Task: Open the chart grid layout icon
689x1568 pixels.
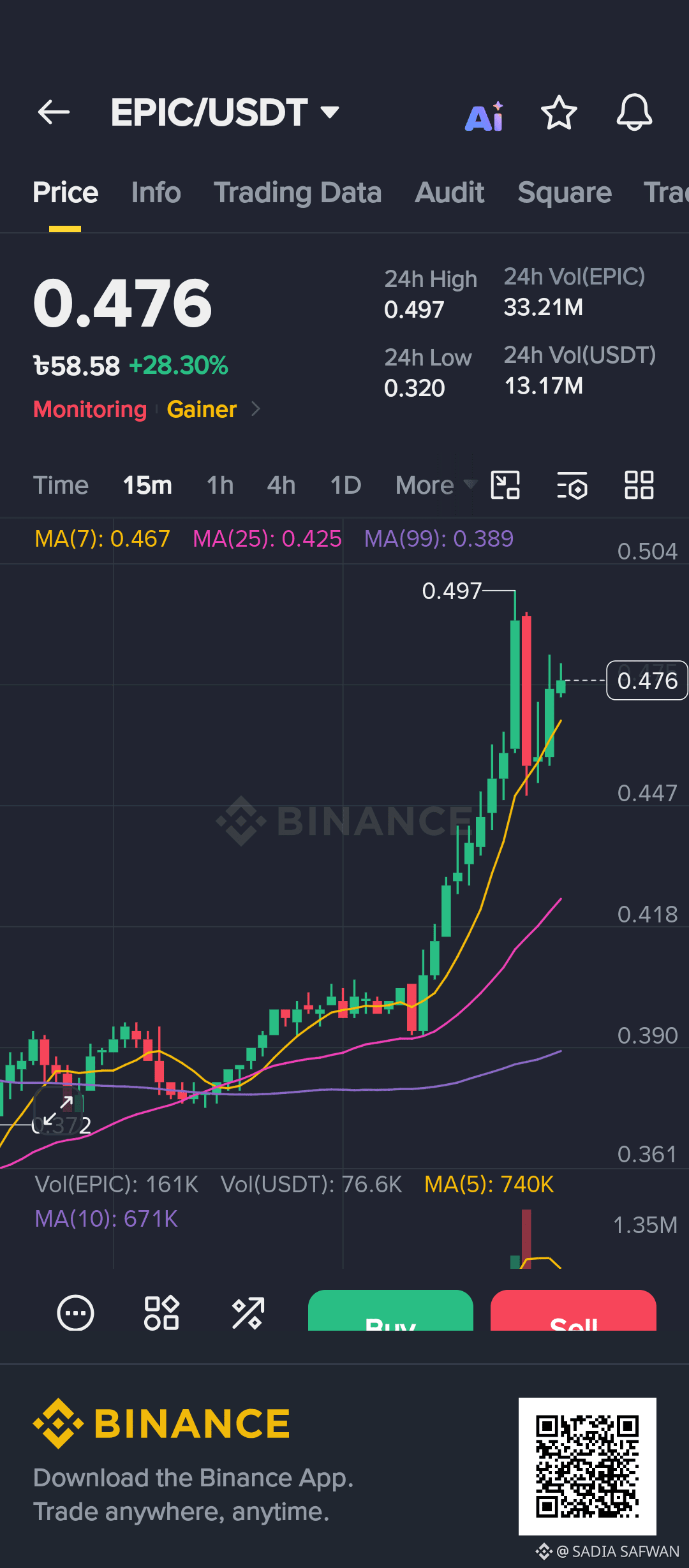Action: point(639,485)
